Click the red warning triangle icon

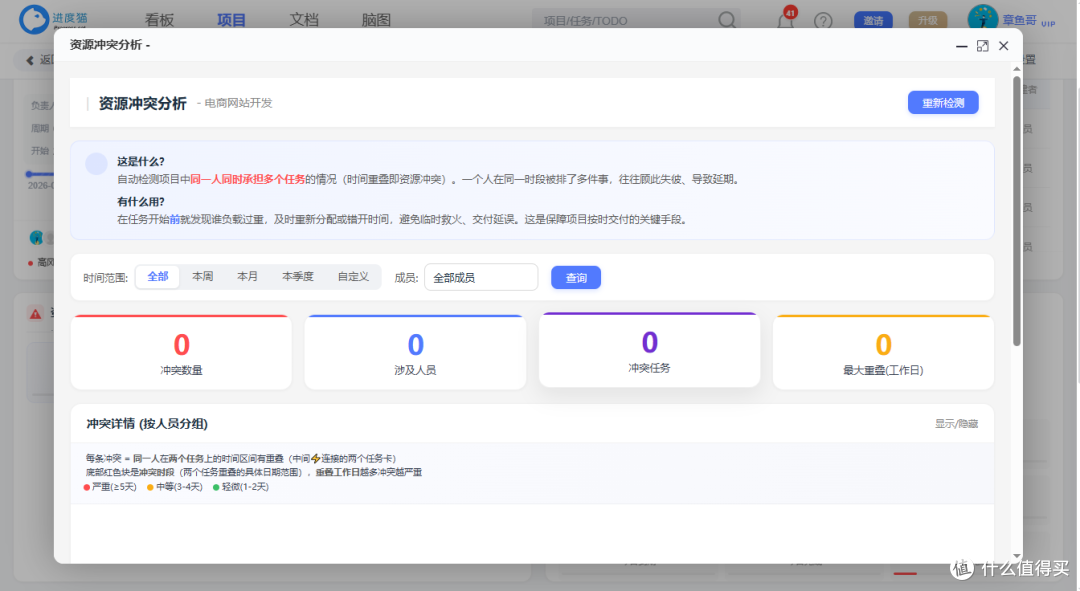click(36, 313)
